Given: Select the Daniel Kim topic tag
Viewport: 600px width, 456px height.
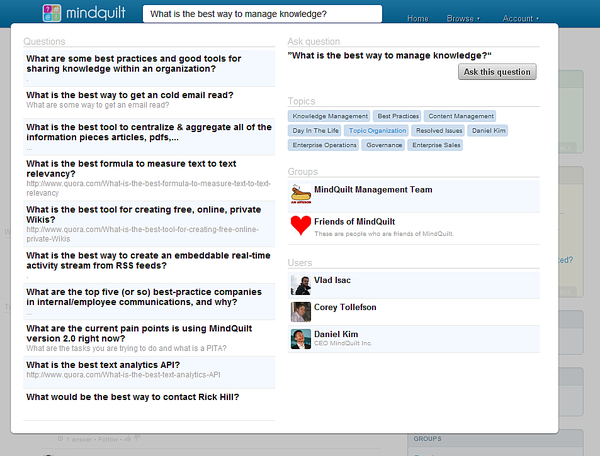Looking at the screenshot, I should (488, 130).
